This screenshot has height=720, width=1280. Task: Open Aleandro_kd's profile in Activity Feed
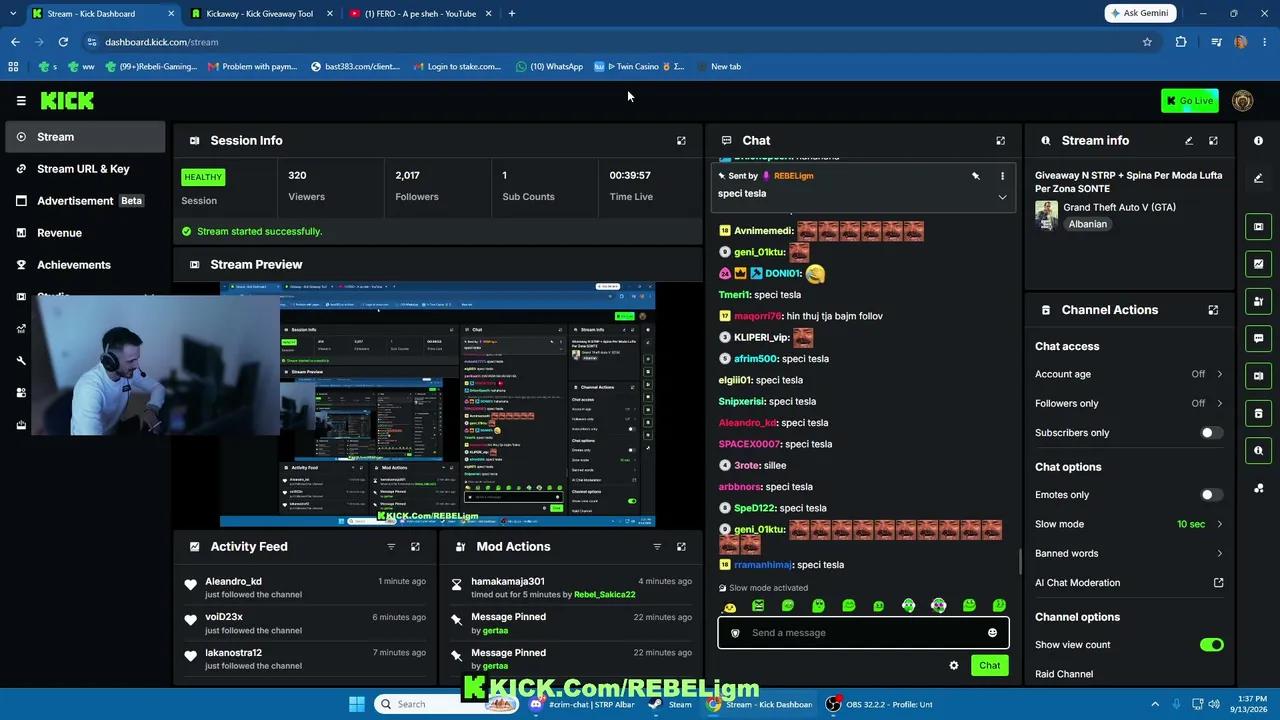[233, 581]
